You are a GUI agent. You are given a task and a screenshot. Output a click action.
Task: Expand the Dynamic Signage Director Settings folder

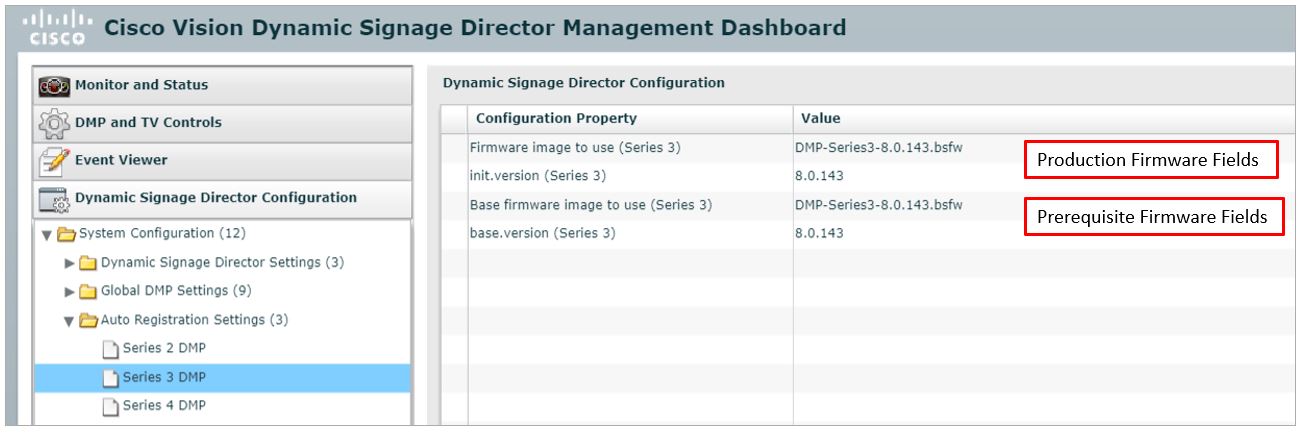69,263
